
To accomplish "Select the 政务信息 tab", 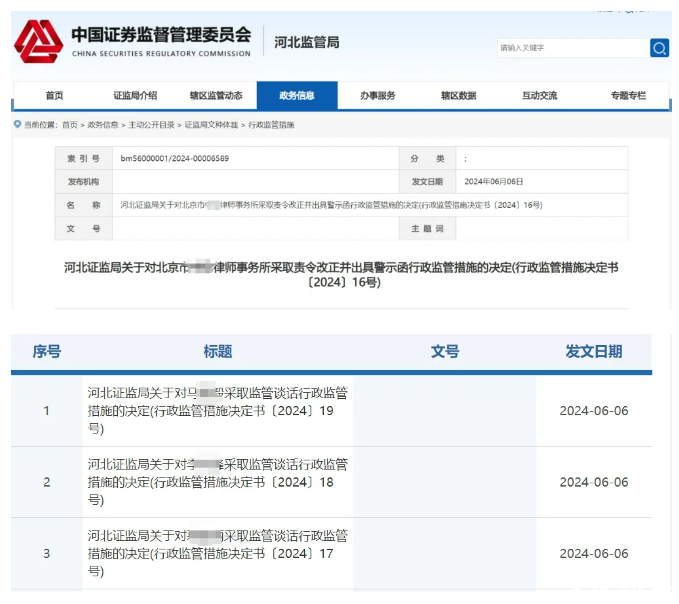I will pos(297,96).
